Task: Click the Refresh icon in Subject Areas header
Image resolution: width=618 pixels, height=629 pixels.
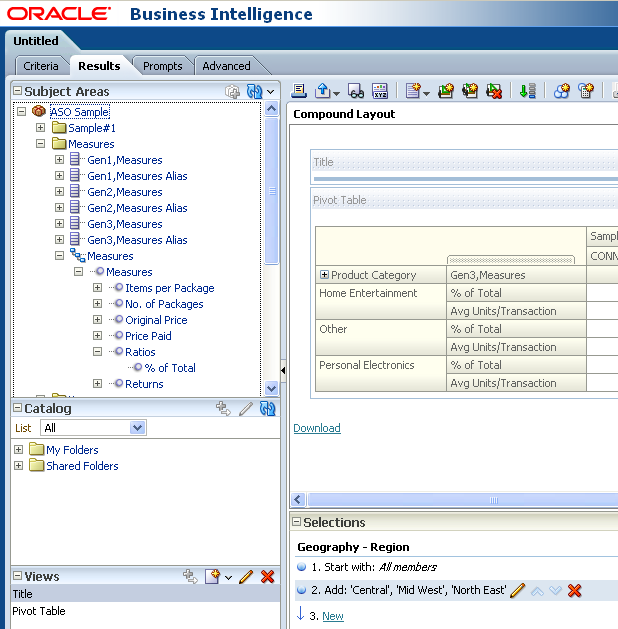Action: [254, 91]
